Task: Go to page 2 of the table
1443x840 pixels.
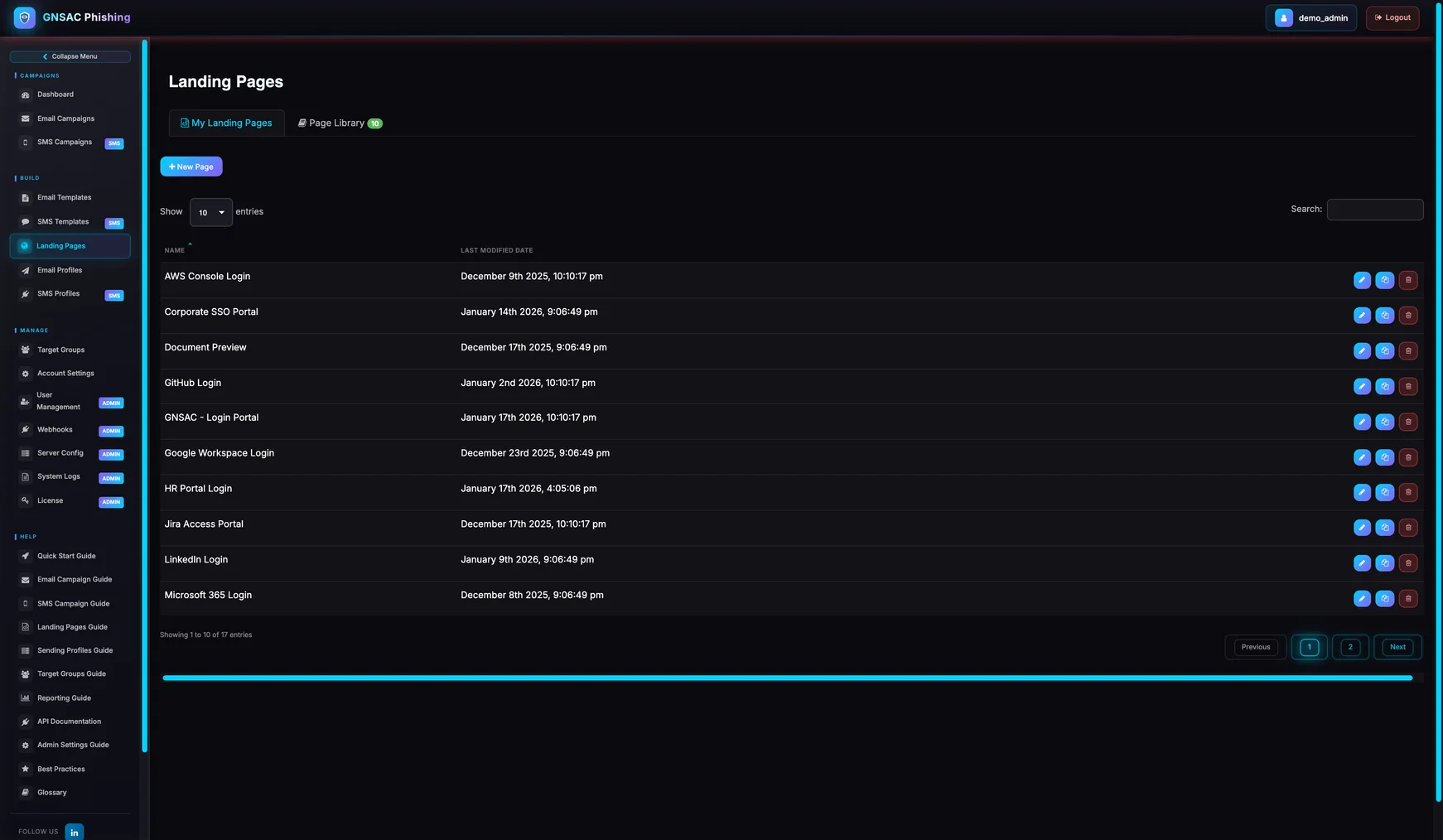Action: 1350,647
